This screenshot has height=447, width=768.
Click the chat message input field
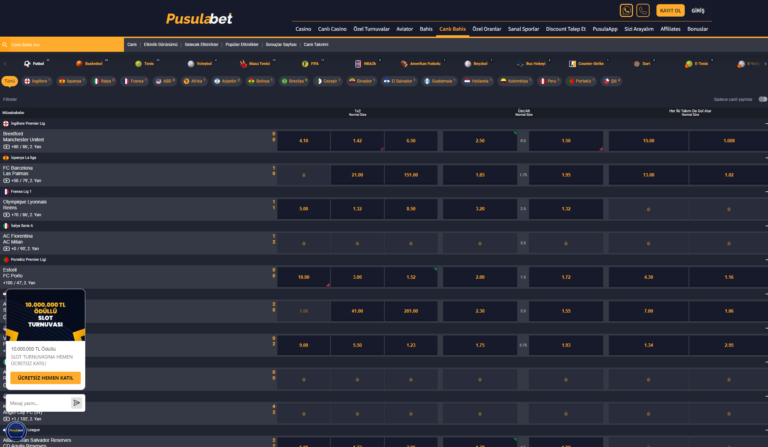[36, 402]
